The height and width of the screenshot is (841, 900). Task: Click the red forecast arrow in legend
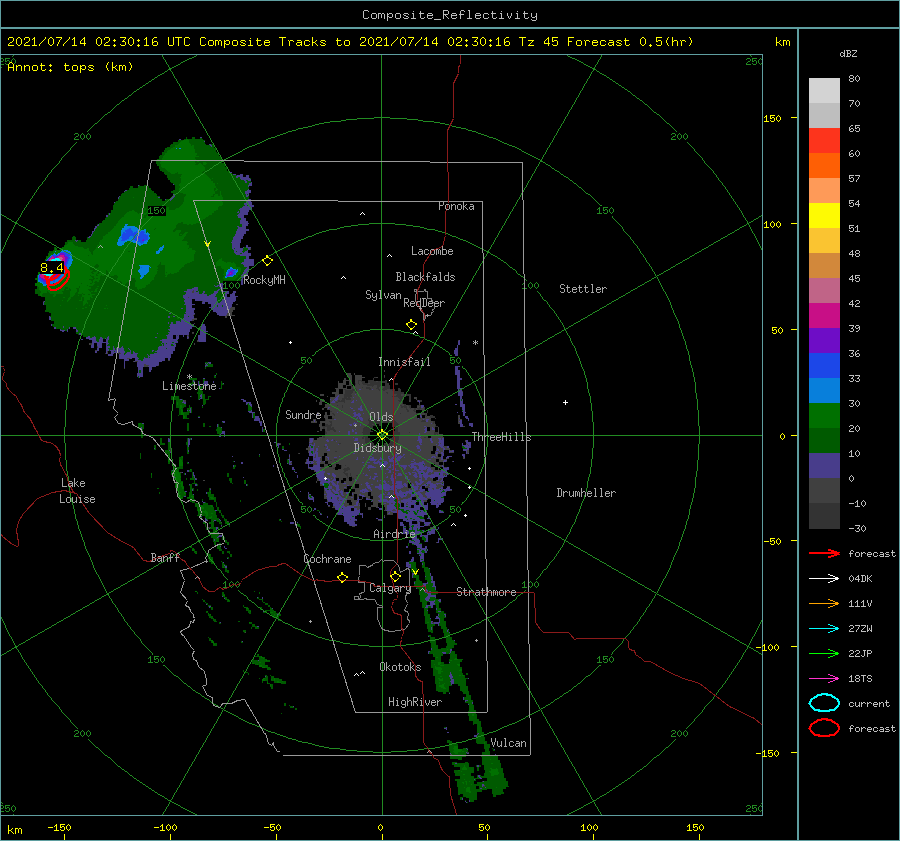(x=824, y=553)
